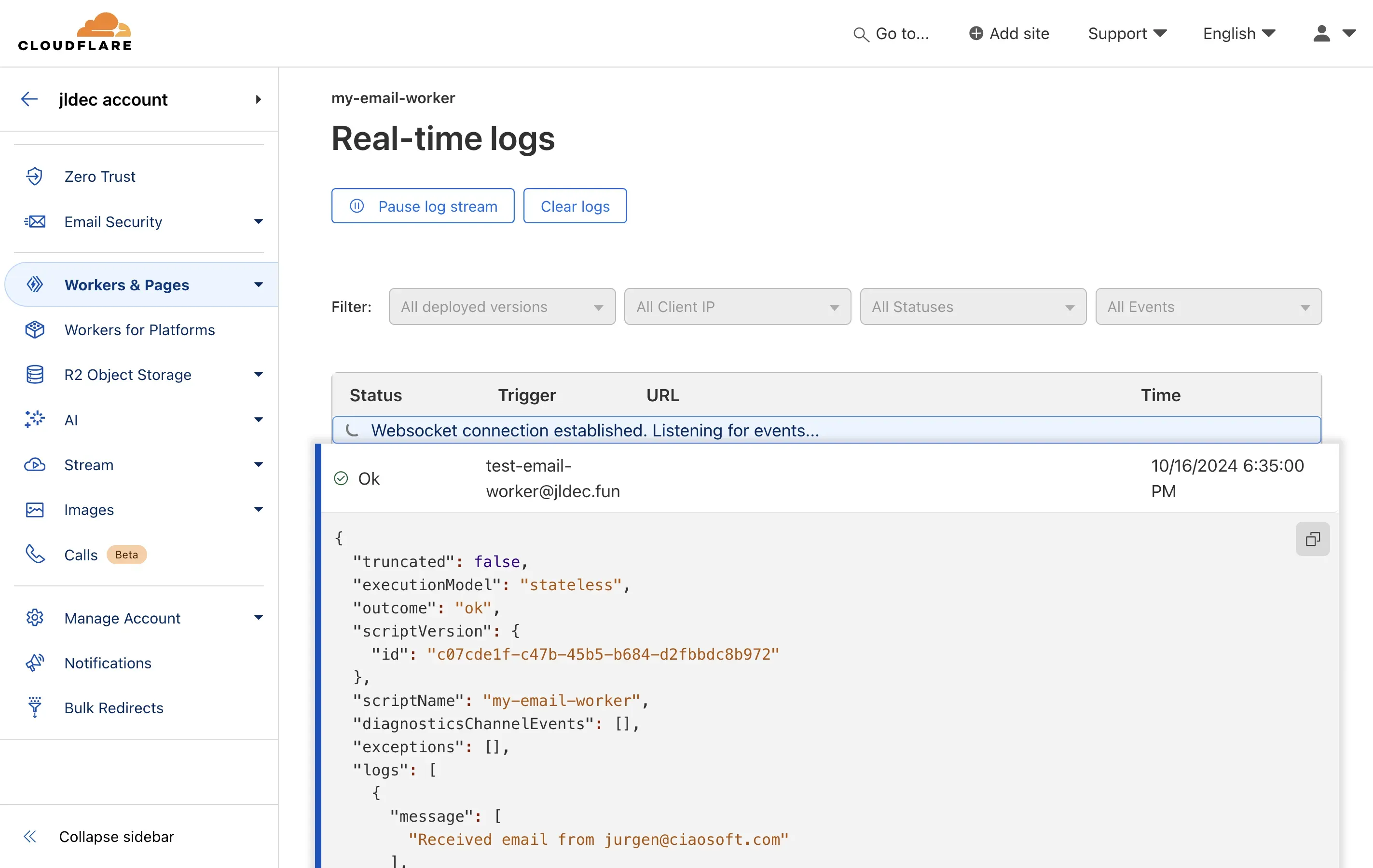Click the Clear logs button
The height and width of the screenshot is (868, 1373).
tap(575, 206)
